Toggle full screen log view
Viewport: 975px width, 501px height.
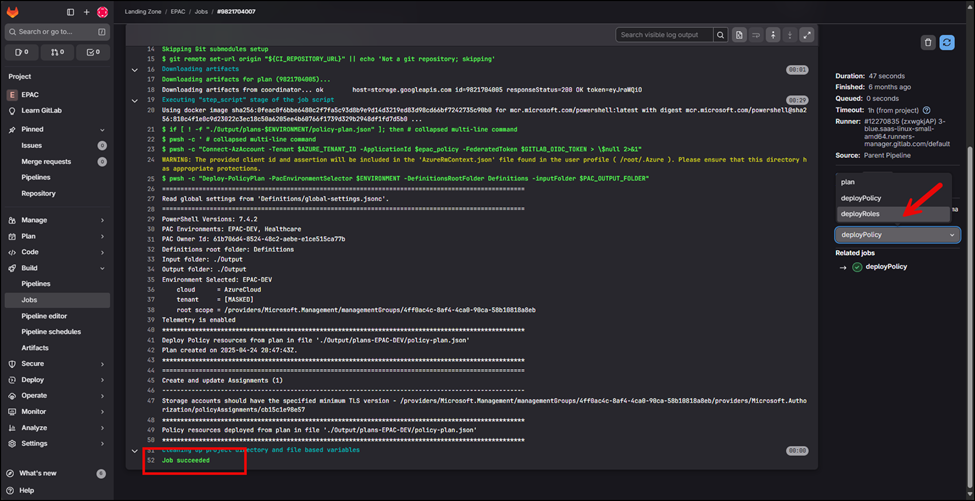pos(806,35)
